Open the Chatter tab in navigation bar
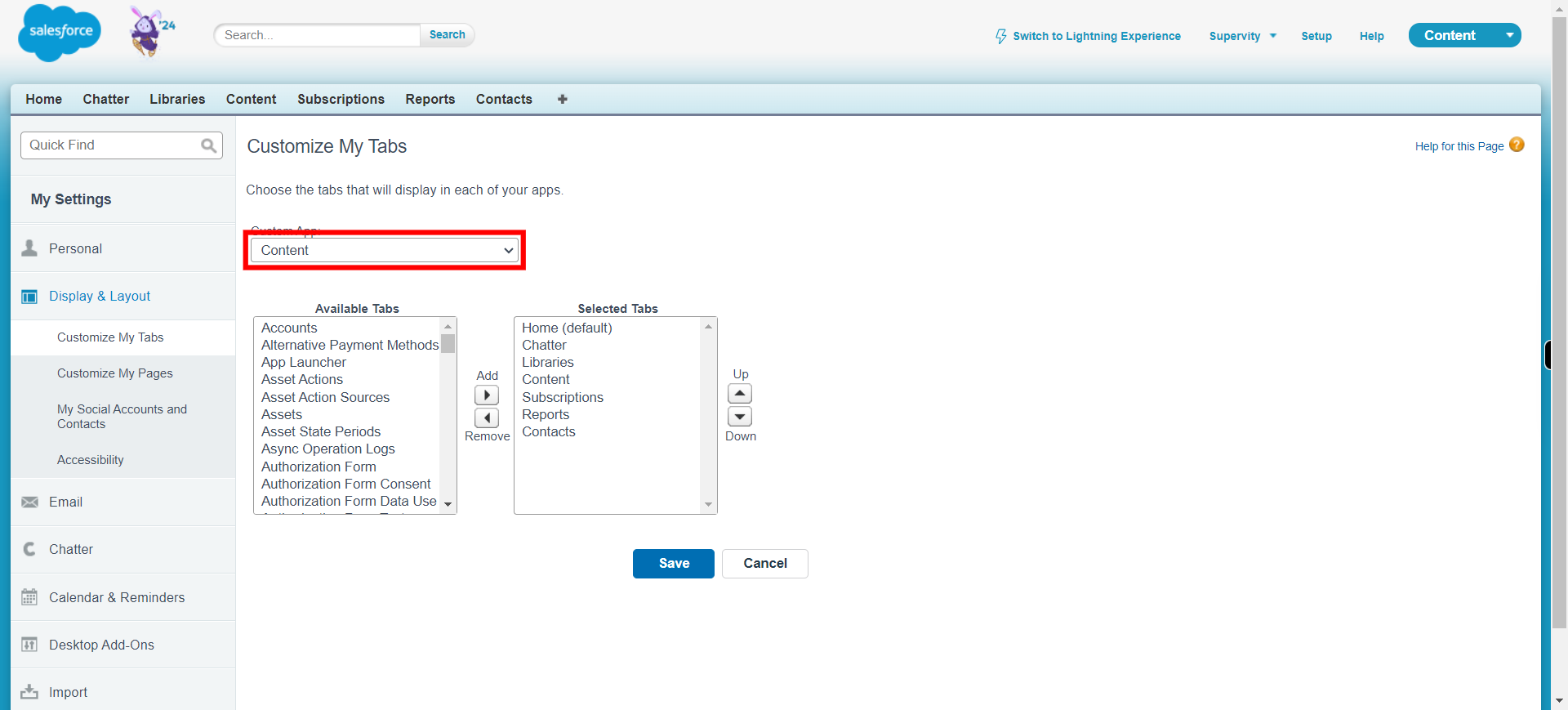 point(106,99)
